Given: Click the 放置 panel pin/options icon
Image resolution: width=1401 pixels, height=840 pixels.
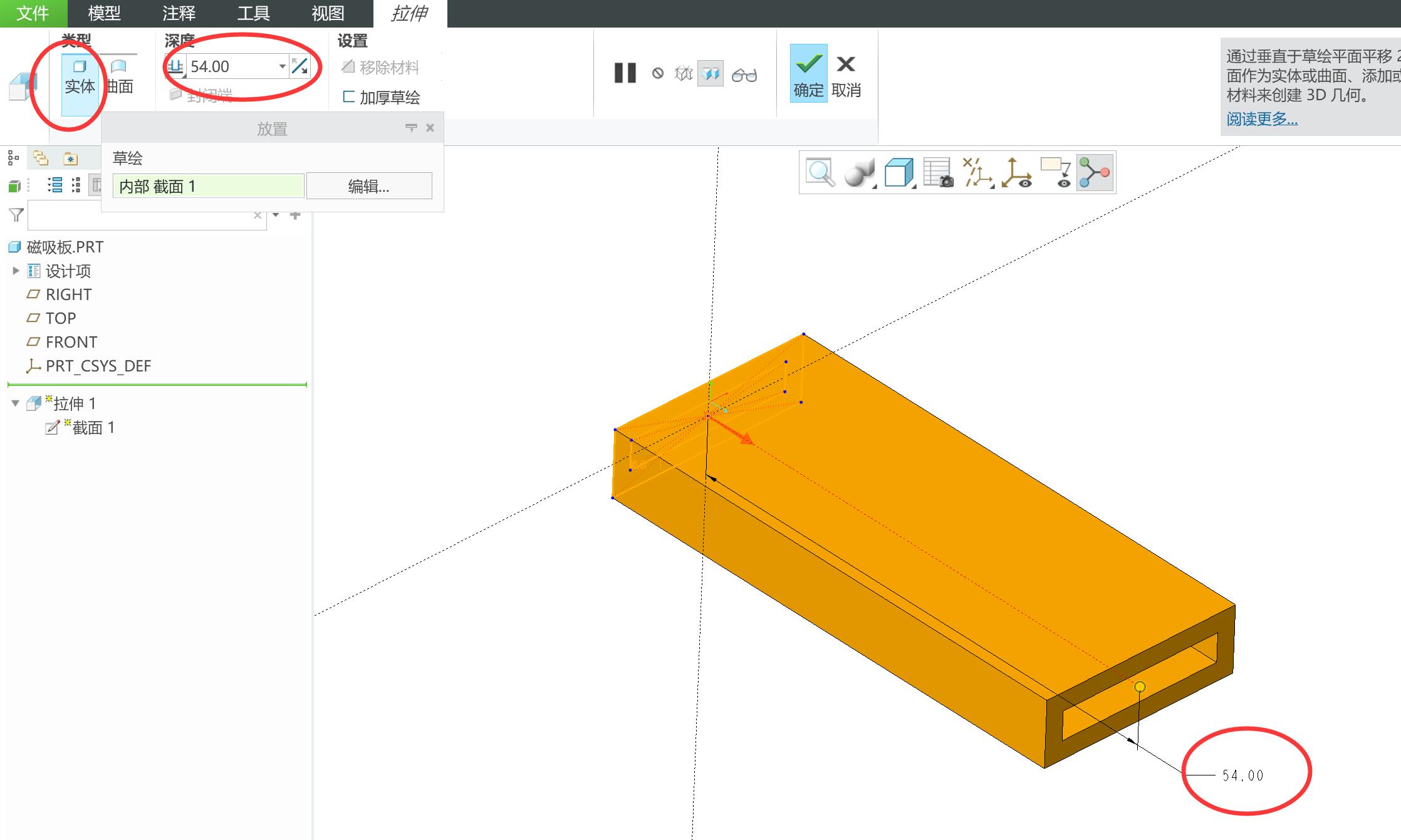Looking at the screenshot, I should [411, 128].
